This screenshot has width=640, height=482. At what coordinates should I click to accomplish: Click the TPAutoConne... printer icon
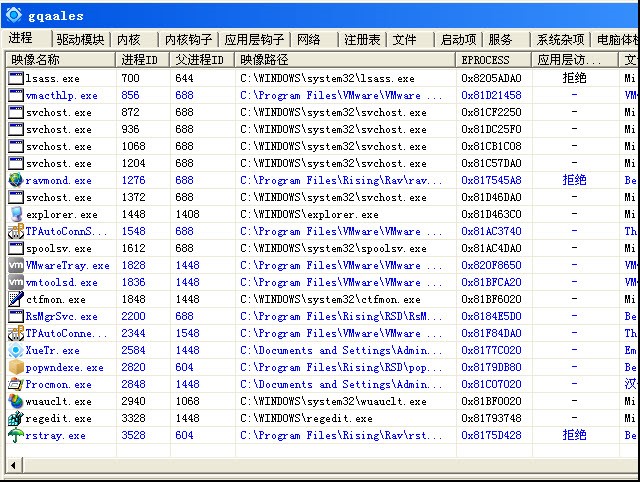(x=16, y=333)
